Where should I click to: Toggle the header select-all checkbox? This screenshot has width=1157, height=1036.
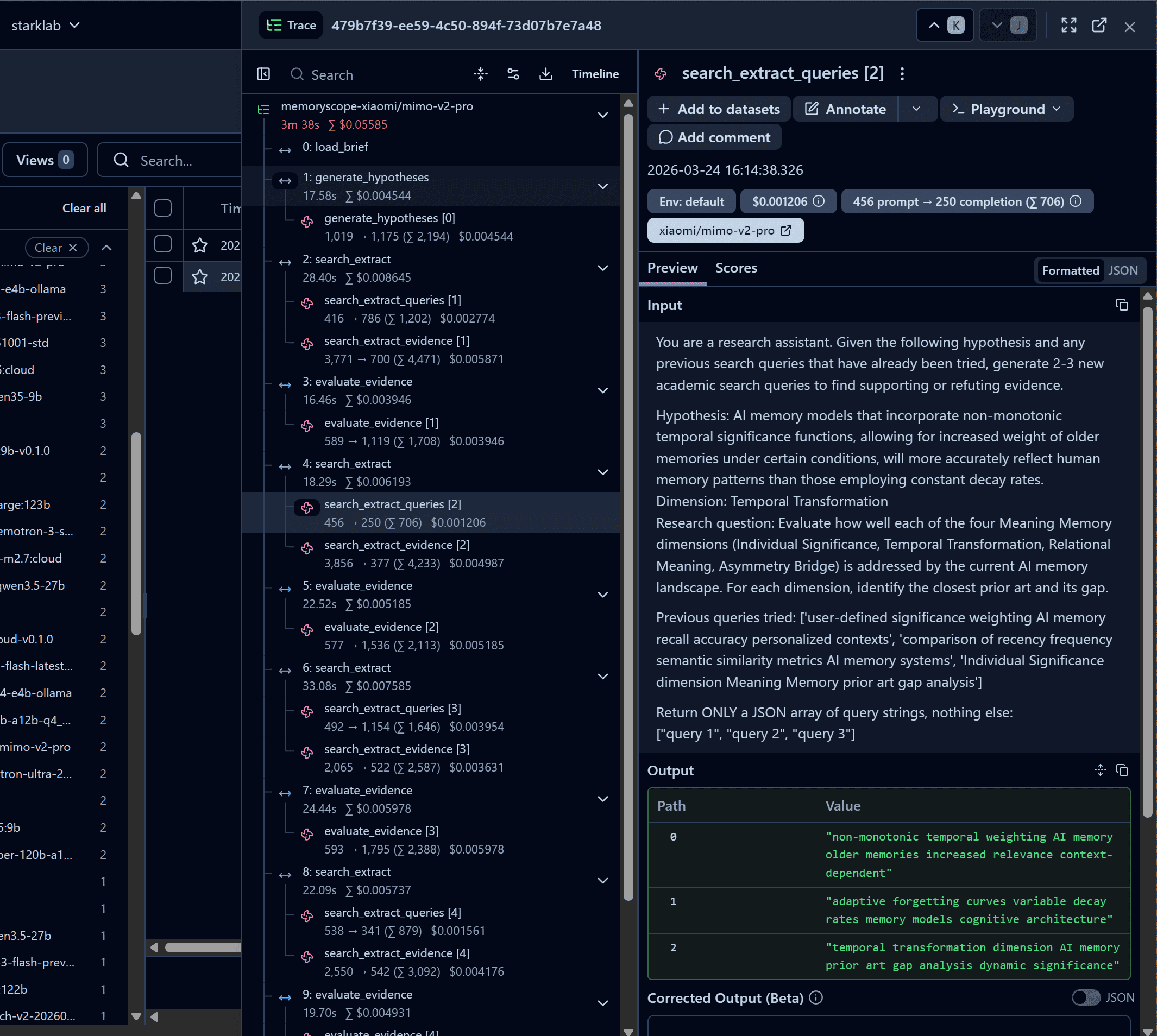(163, 208)
